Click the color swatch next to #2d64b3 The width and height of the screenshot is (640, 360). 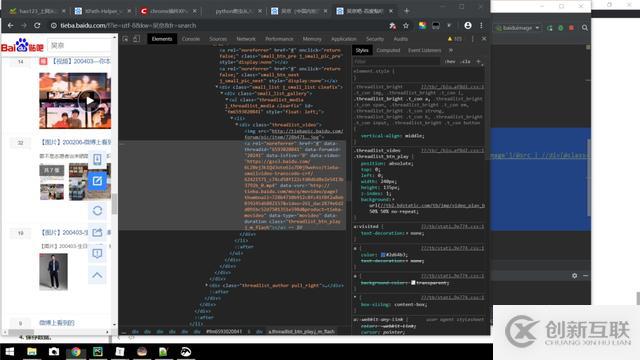383,255
